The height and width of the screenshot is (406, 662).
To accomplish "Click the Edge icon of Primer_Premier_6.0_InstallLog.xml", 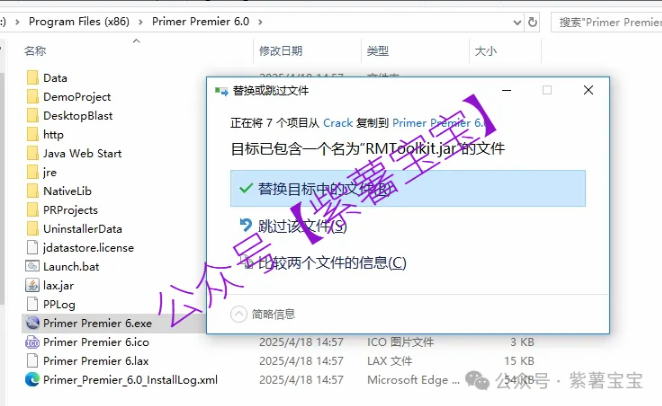I will pos(31,380).
